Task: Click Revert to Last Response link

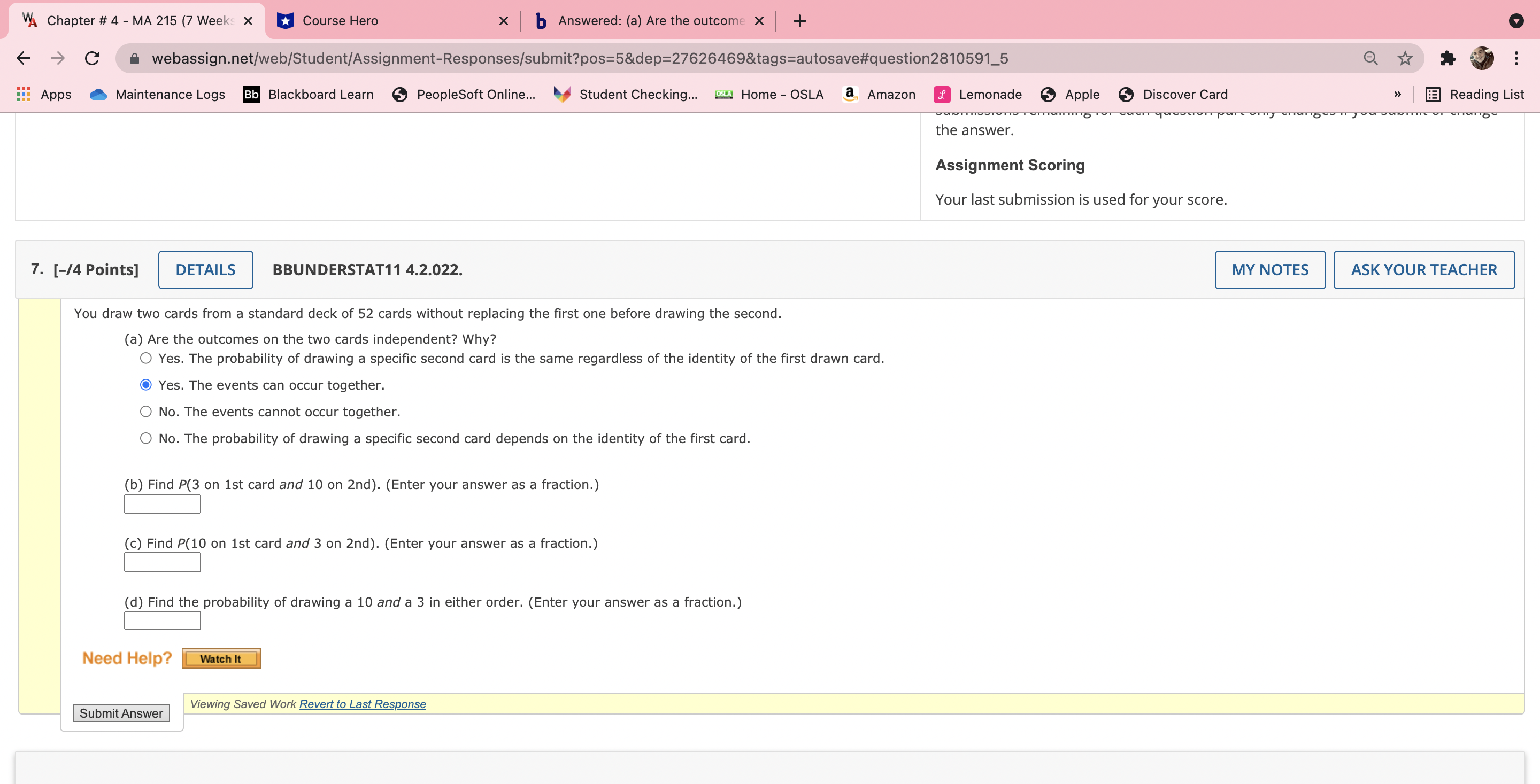Action: (363, 704)
